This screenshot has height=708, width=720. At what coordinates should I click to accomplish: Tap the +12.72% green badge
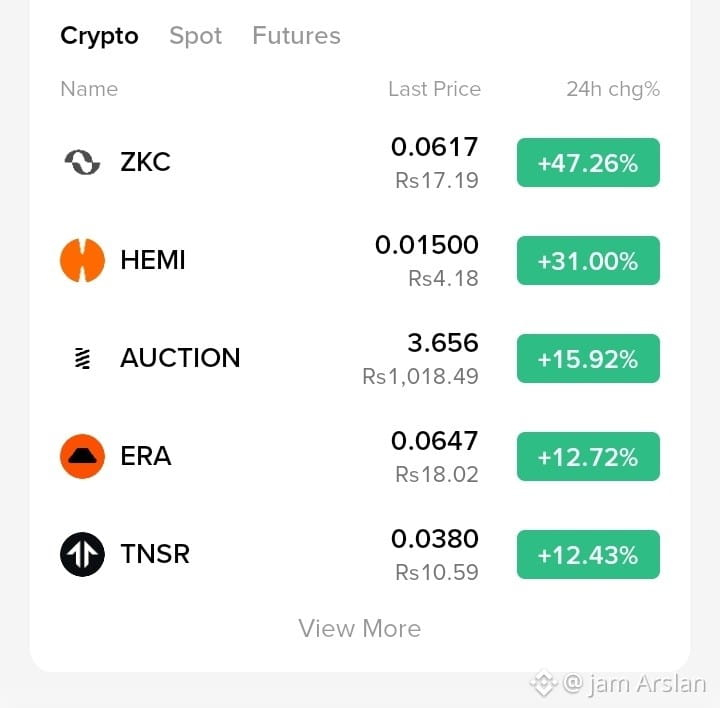[588, 456]
